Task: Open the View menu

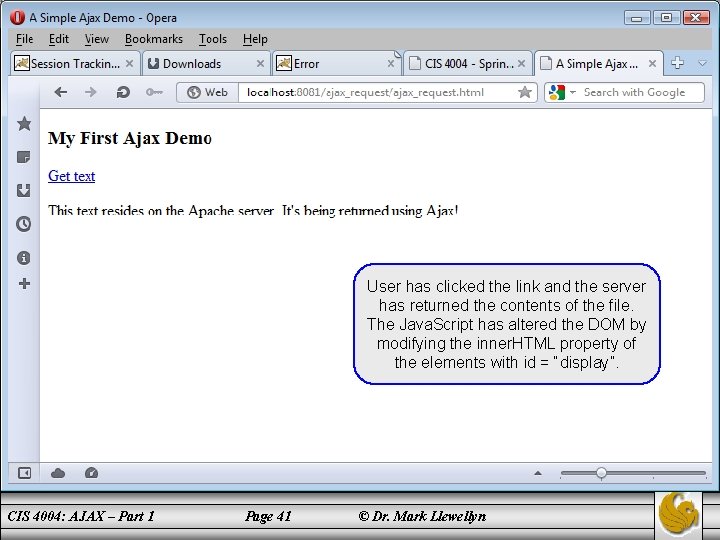Action: click(x=96, y=39)
